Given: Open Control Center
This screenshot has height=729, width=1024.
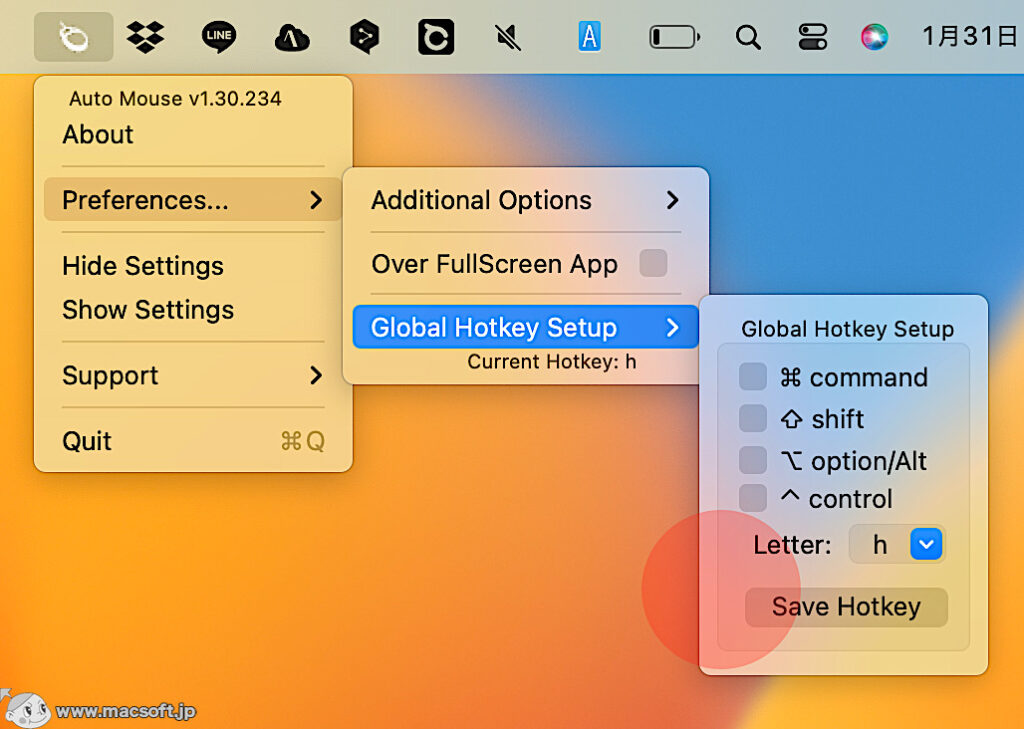Looking at the screenshot, I should [812, 35].
